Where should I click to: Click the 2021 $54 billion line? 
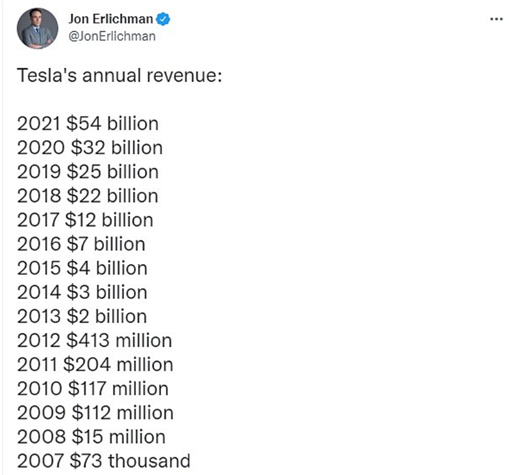coord(88,124)
